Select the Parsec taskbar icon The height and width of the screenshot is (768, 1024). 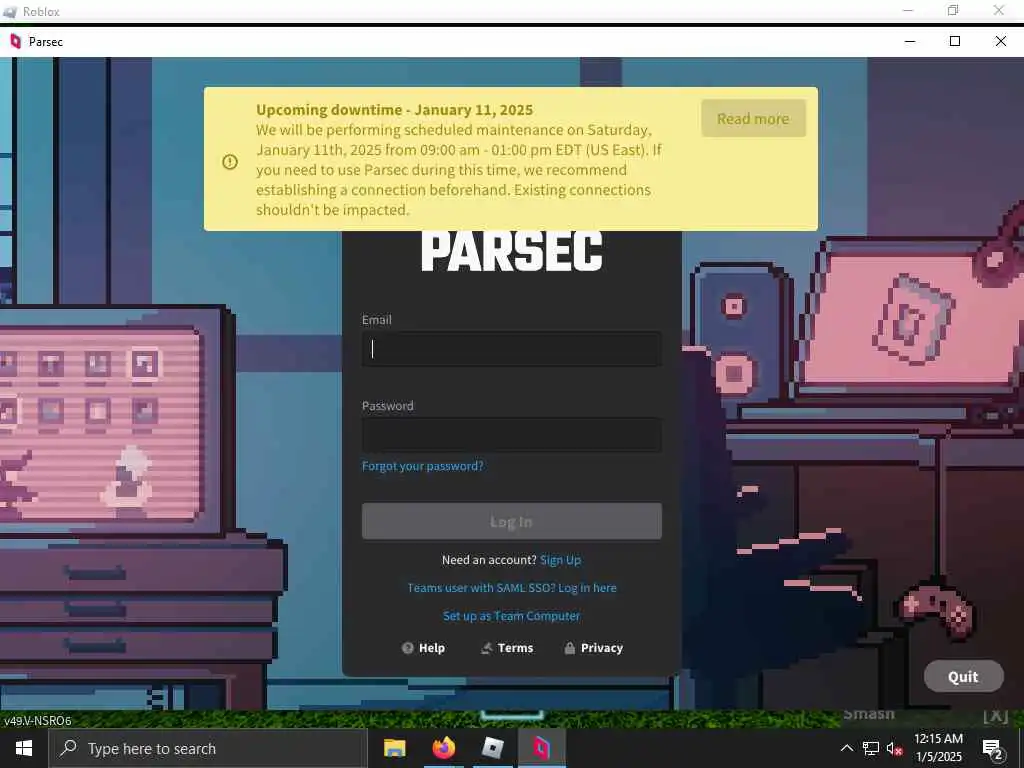[541, 748]
